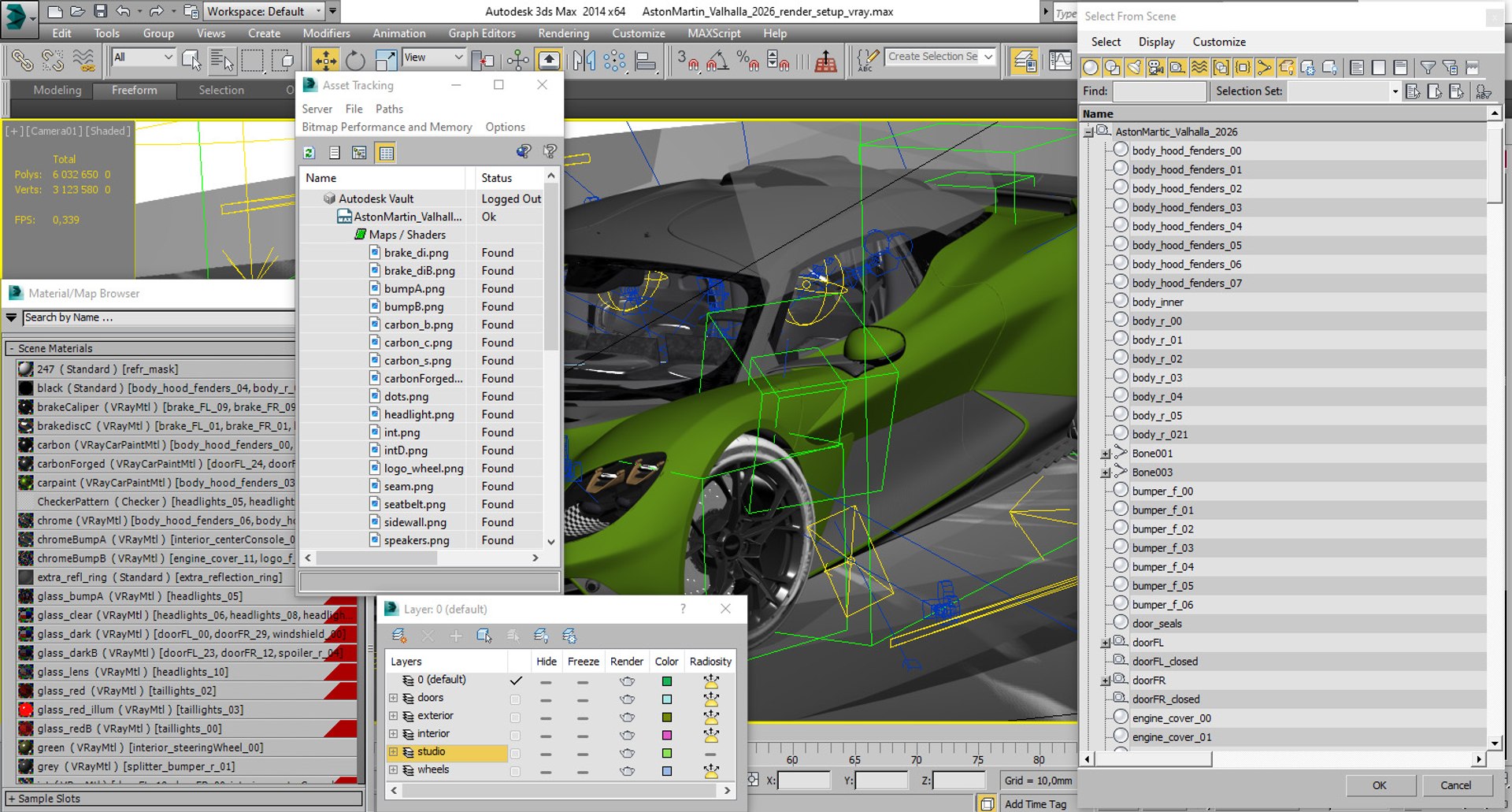The height and width of the screenshot is (812, 1512).
Task: Click Hide/Unhide All Layers icon
Action: click(x=541, y=636)
